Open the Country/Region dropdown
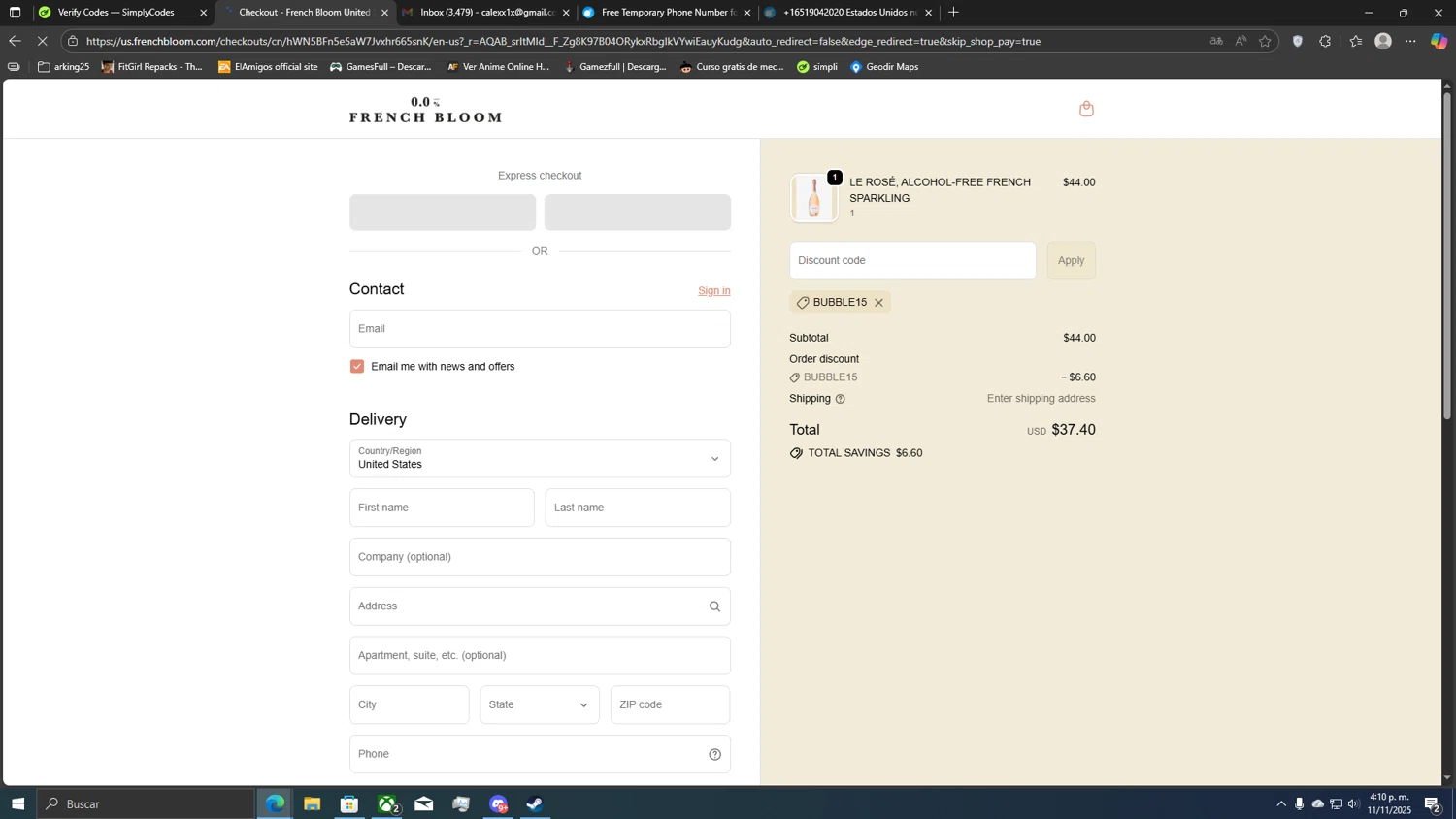This screenshot has width=1456, height=819. (540, 458)
